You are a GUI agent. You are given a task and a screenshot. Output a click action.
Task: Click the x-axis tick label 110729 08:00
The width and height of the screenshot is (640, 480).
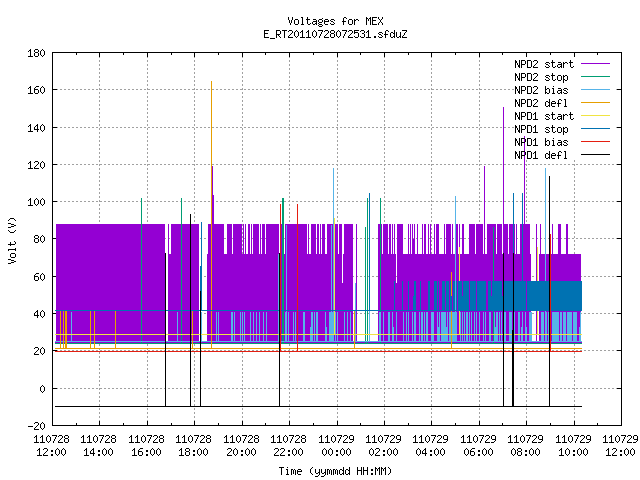525,446
